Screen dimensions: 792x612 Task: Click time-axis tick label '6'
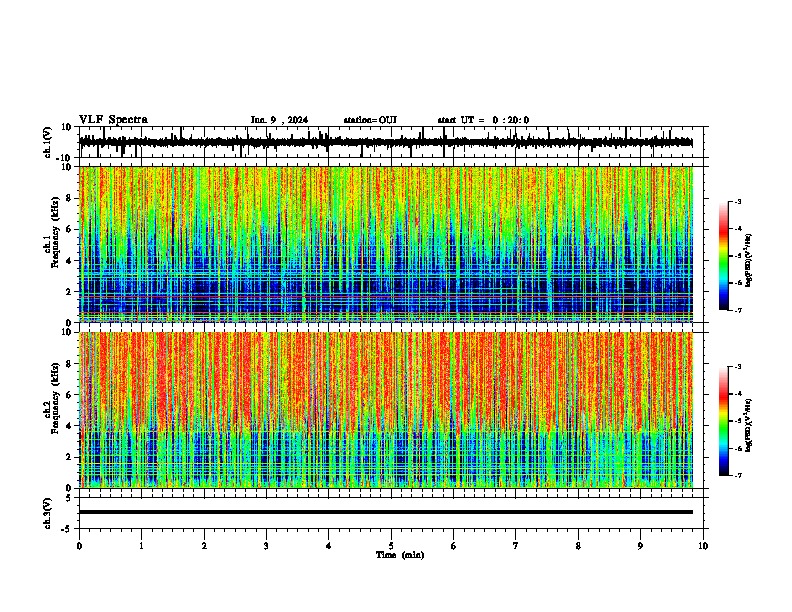[454, 546]
